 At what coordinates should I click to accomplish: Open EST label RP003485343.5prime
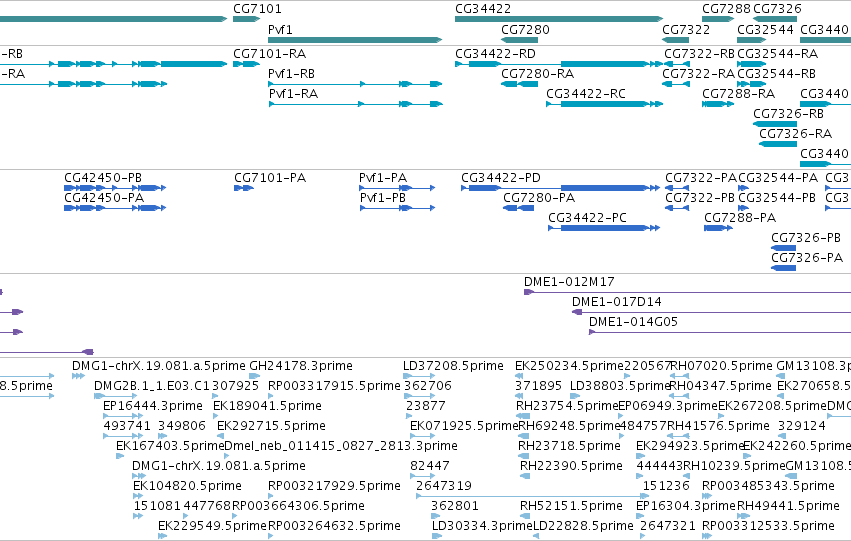tap(769, 487)
